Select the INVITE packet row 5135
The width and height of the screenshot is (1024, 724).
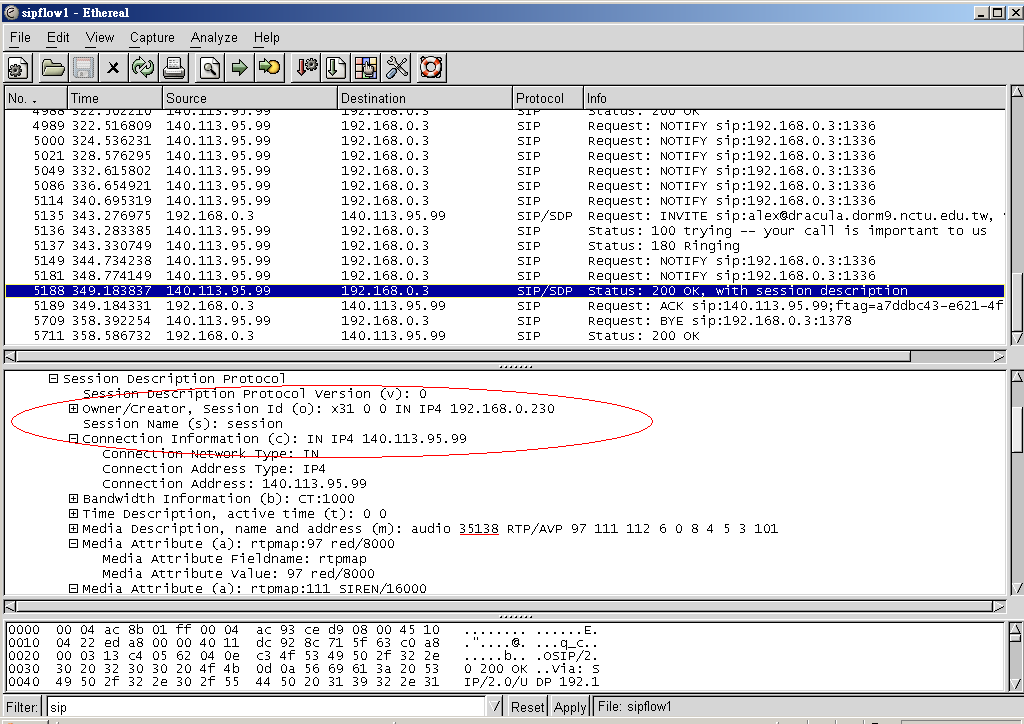coord(500,216)
